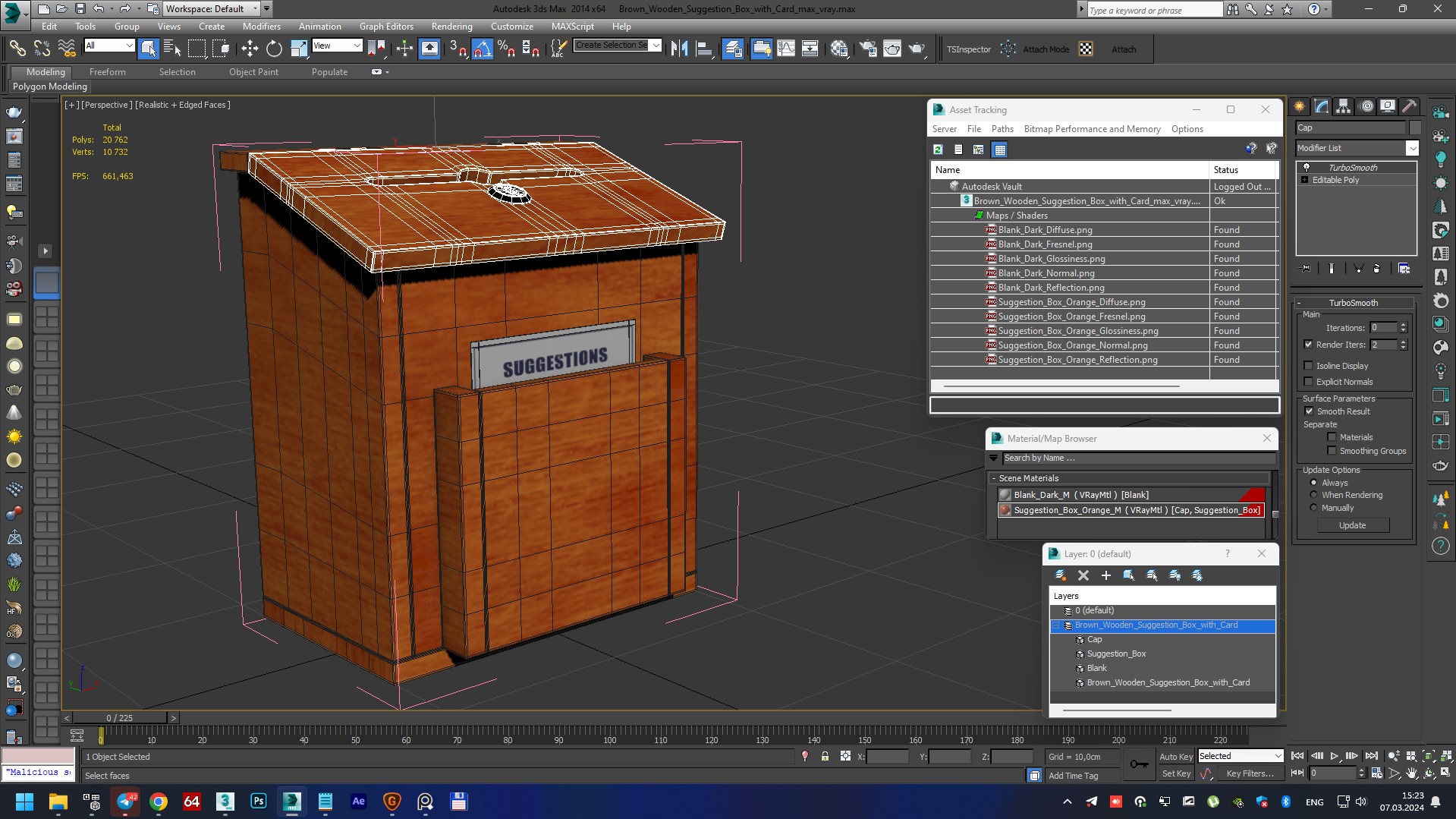This screenshot has width=1456, height=819.
Task: Collapse Scene Materials group
Action: pos(993,478)
